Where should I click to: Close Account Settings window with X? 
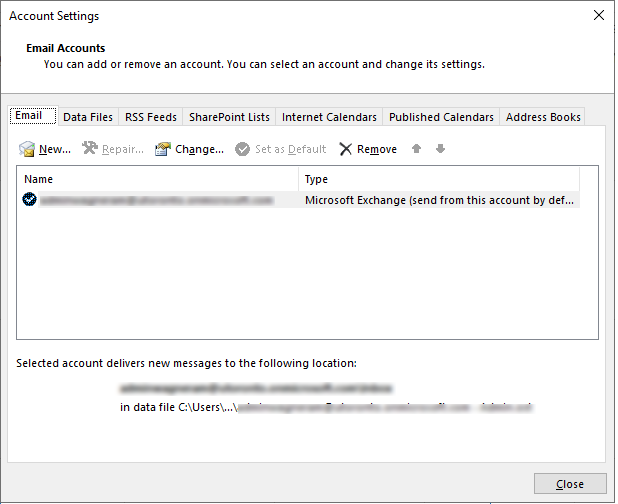click(x=599, y=15)
